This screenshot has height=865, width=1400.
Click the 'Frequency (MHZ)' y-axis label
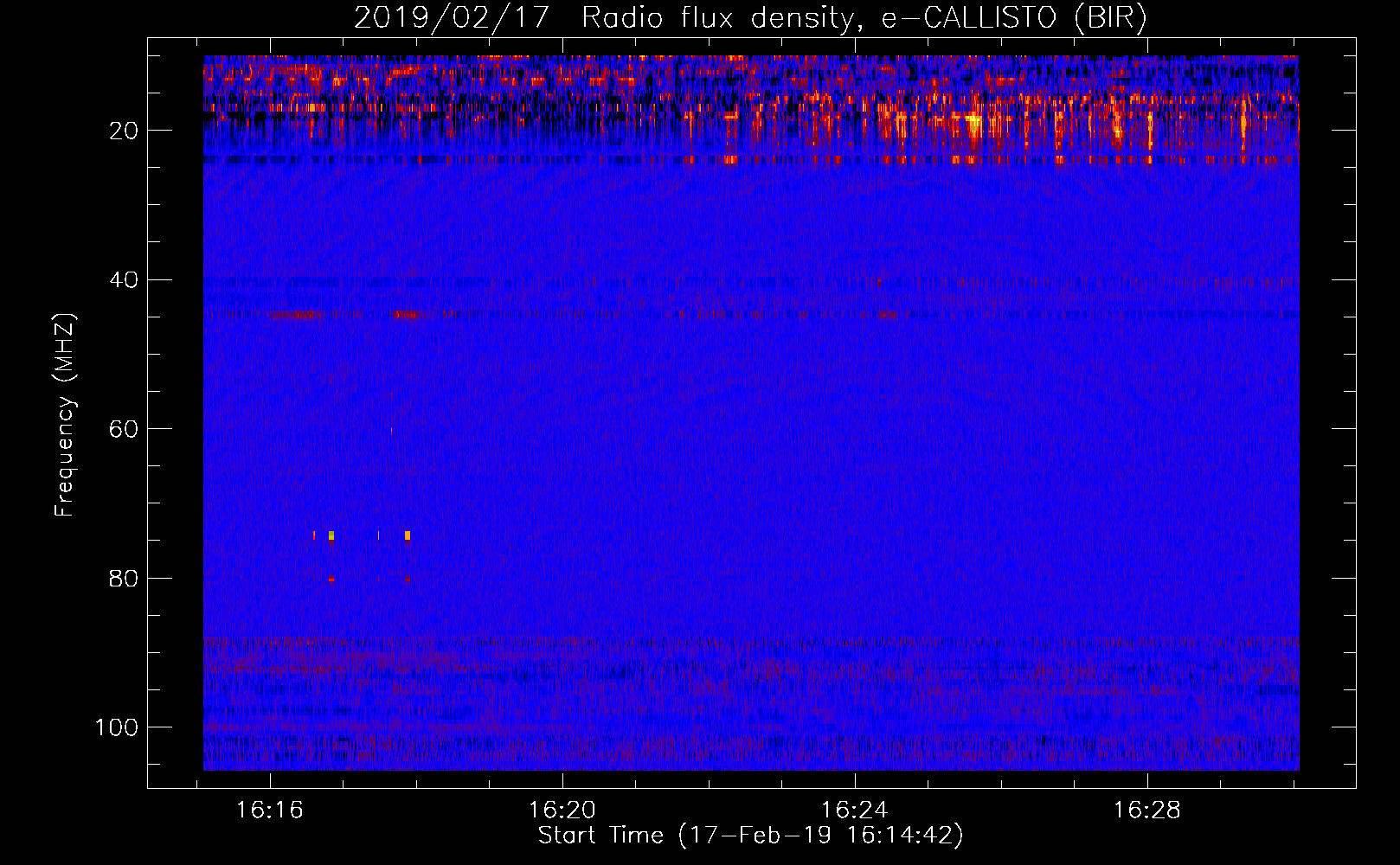tap(65, 414)
